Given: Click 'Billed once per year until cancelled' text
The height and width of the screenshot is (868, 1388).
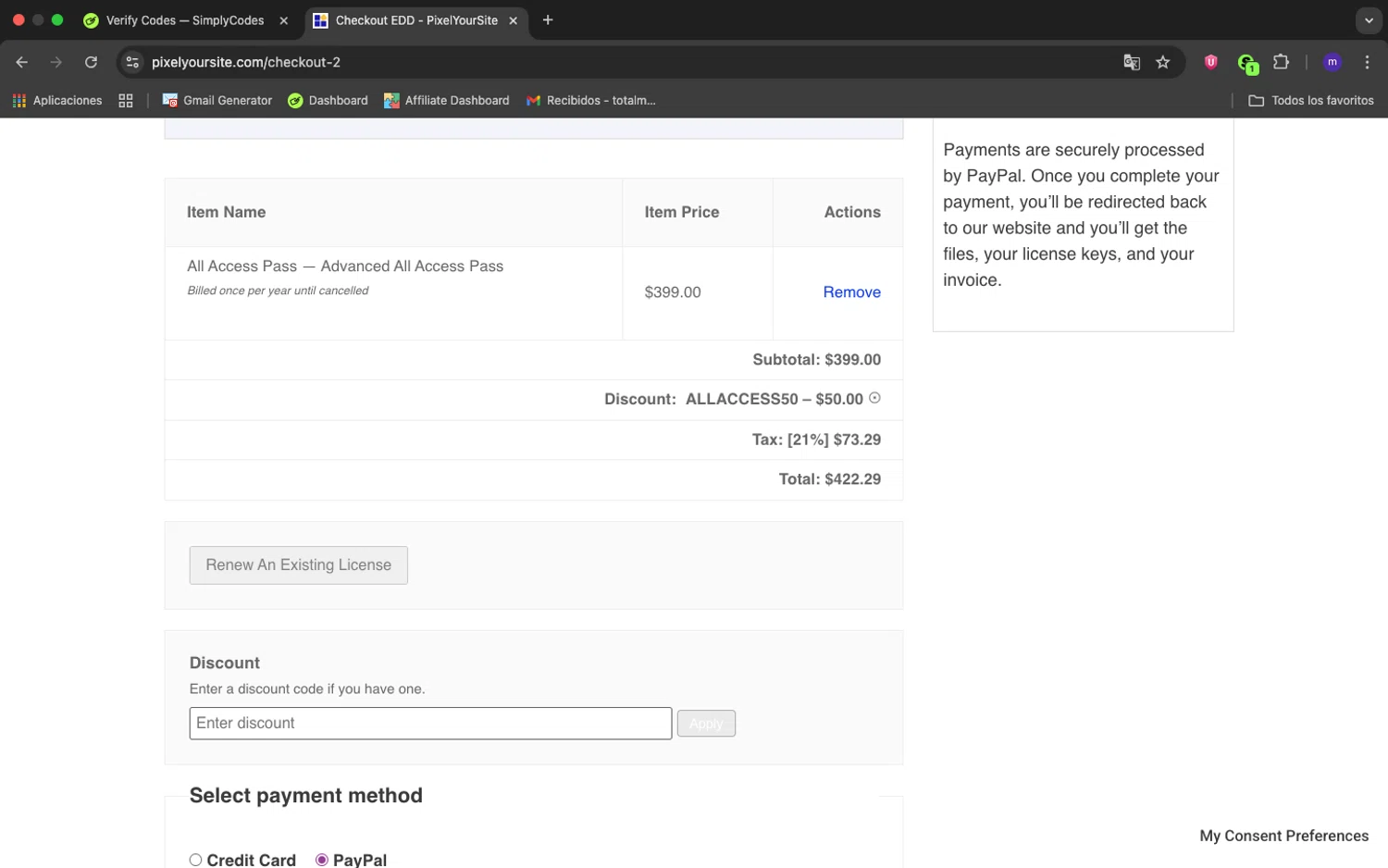Looking at the screenshot, I should (278, 291).
